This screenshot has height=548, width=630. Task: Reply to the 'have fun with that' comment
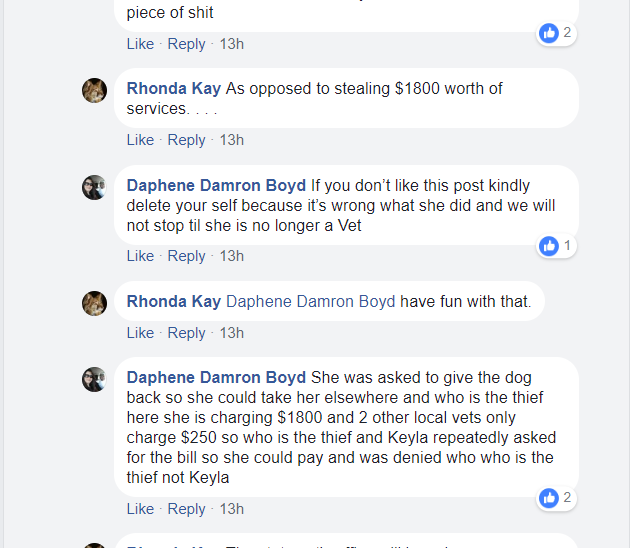click(186, 333)
